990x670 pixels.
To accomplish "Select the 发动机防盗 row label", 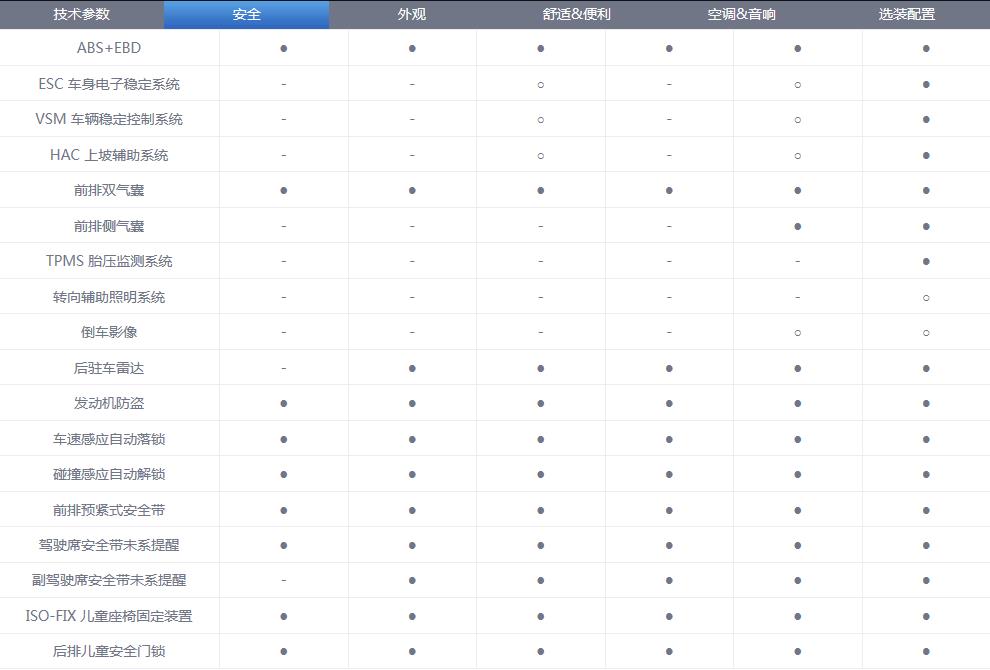I will click(109, 403).
